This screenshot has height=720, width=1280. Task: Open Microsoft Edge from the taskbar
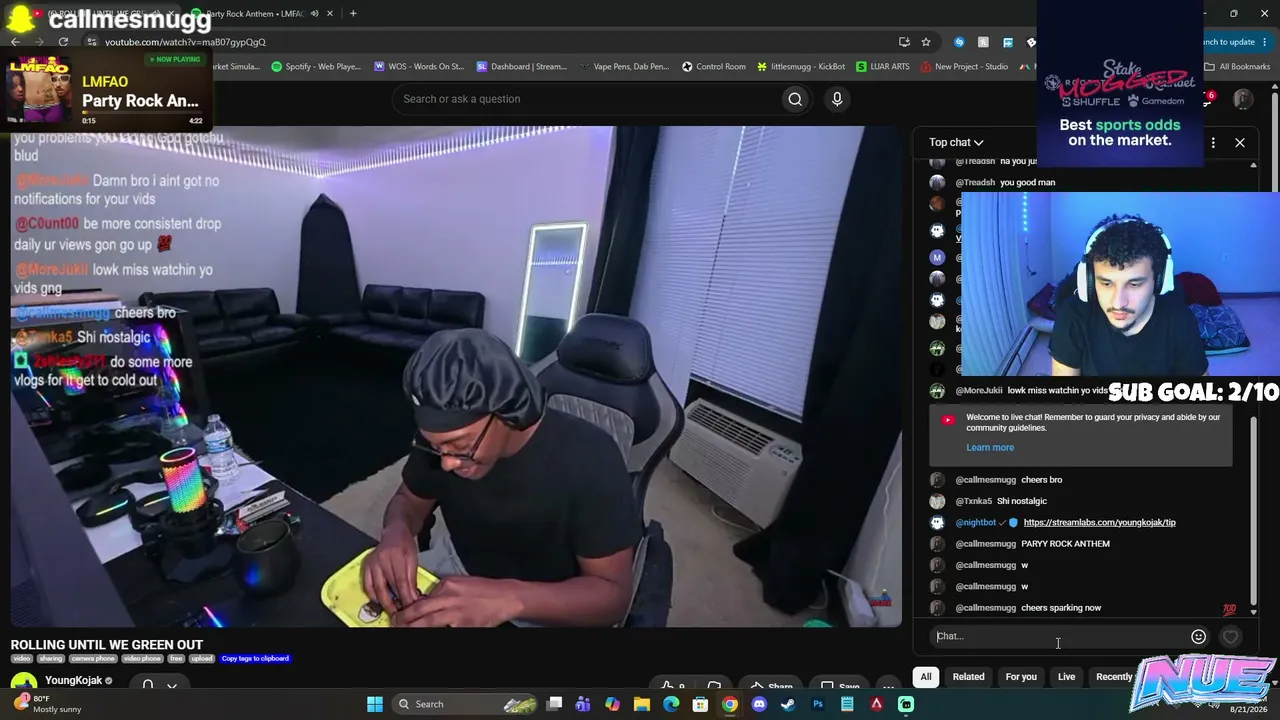pyautogui.click(x=671, y=704)
